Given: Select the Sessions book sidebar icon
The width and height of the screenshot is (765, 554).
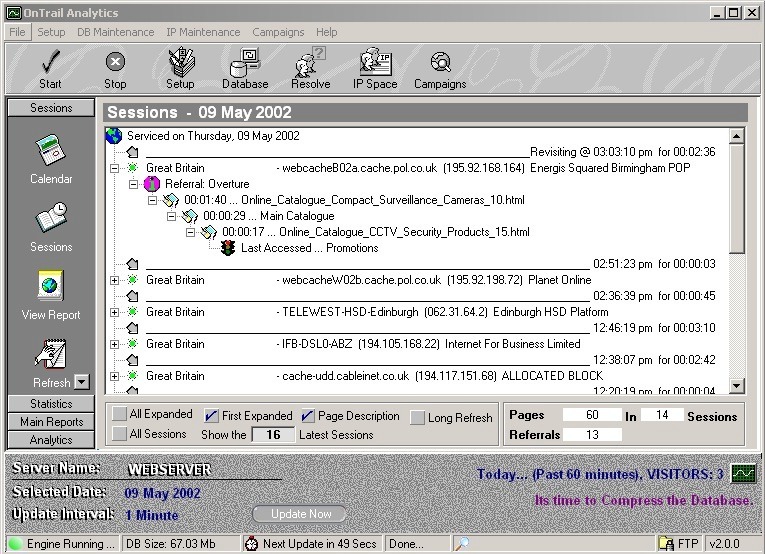Looking at the screenshot, I should (51, 218).
